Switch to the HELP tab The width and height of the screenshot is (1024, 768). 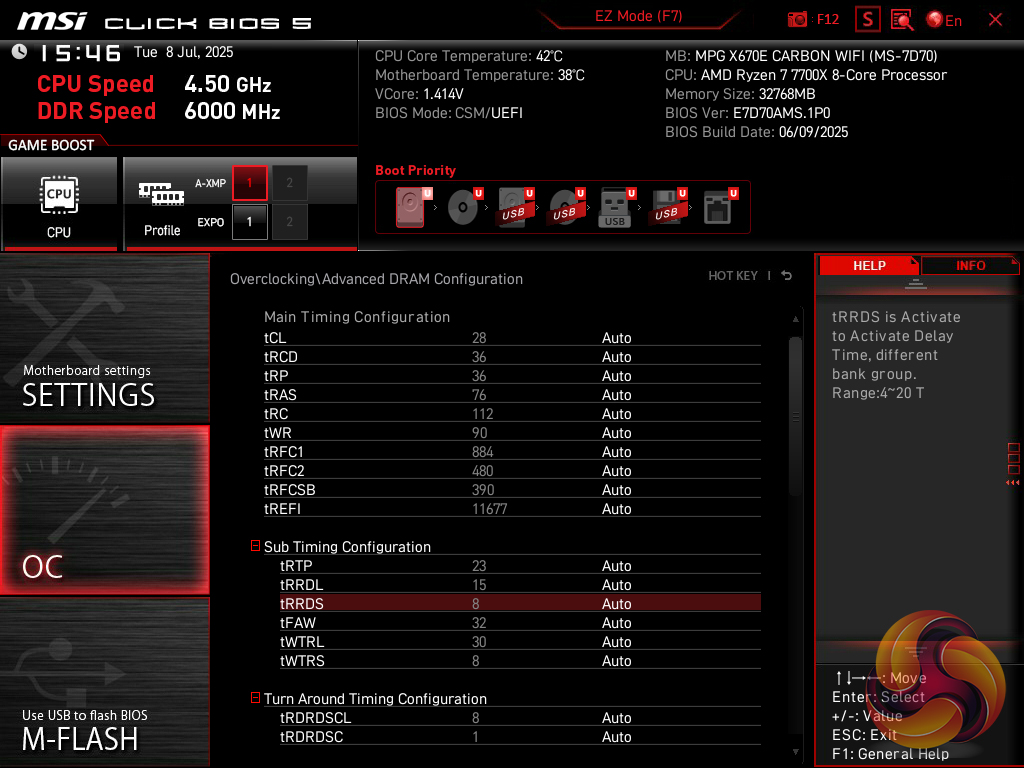pyautogui.click(x=869, y=266)
